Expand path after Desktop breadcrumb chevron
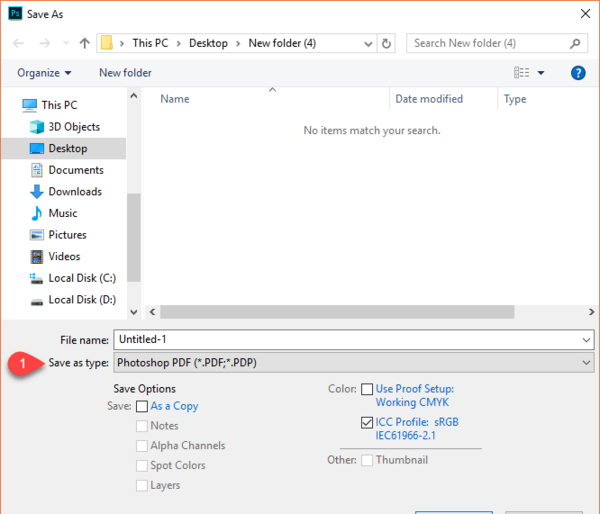 tap(238, 44)
